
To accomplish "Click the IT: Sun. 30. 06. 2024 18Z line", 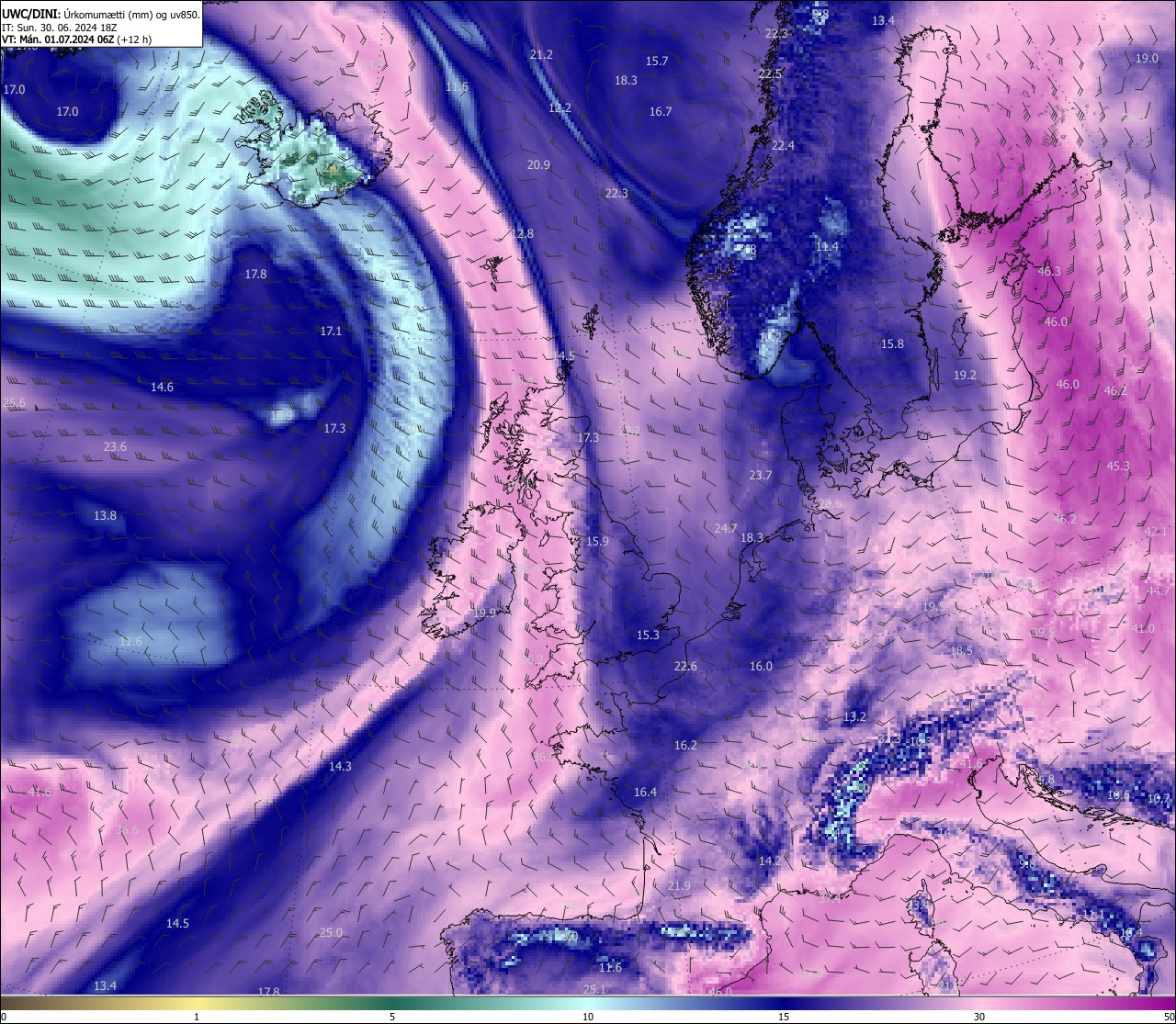I will pyautogui.click(x=59, y=27).
